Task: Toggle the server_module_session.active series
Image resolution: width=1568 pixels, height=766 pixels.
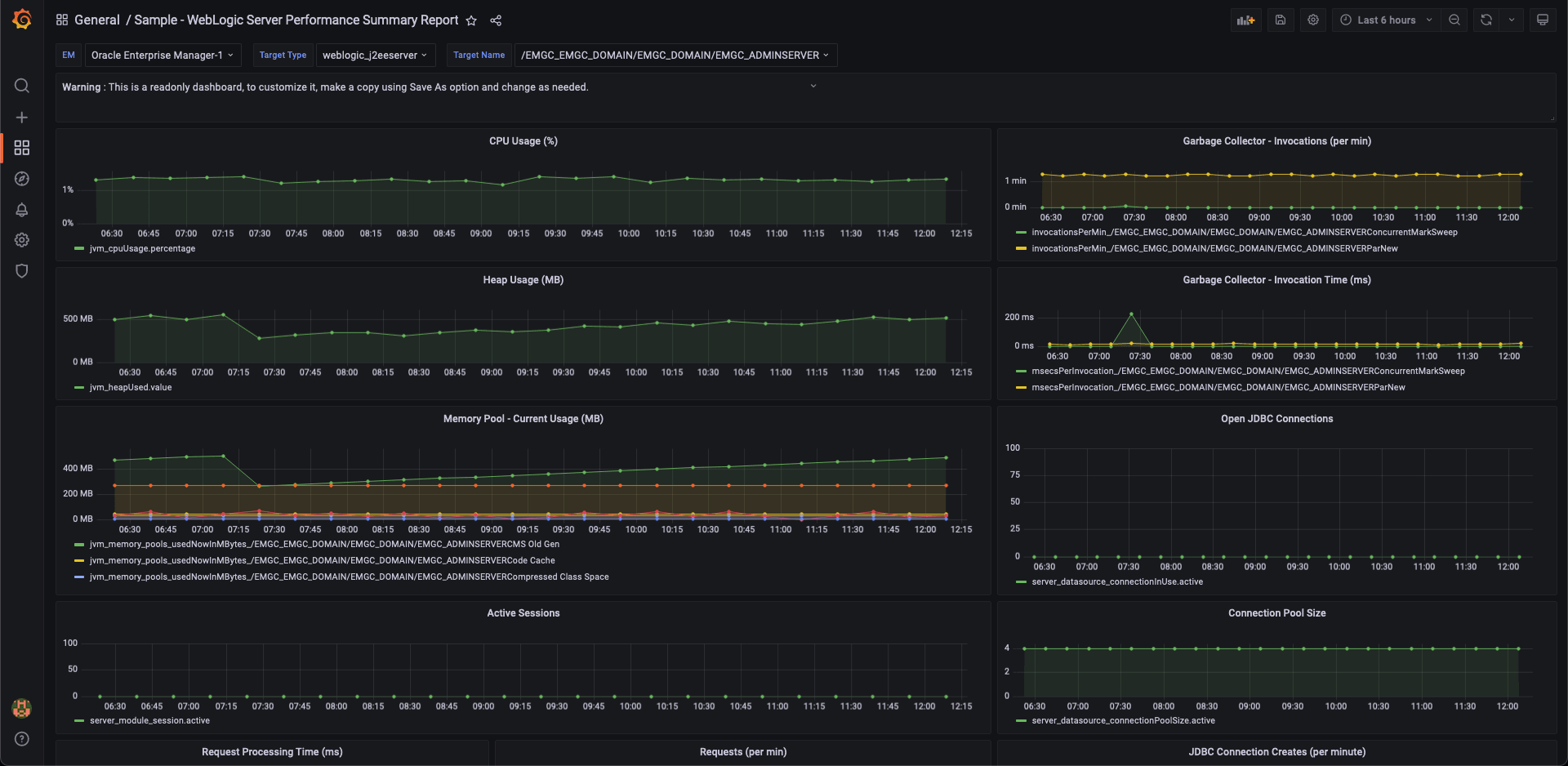Action: click(x=149, y=721)
